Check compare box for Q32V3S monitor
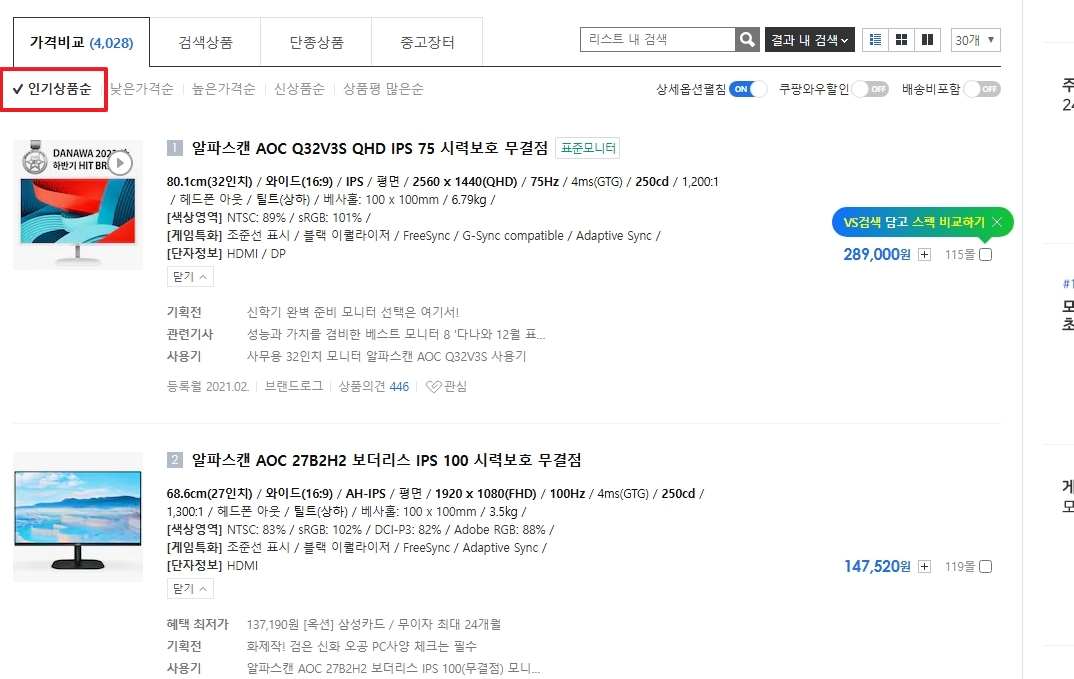1074x679 pixels. 986,255
